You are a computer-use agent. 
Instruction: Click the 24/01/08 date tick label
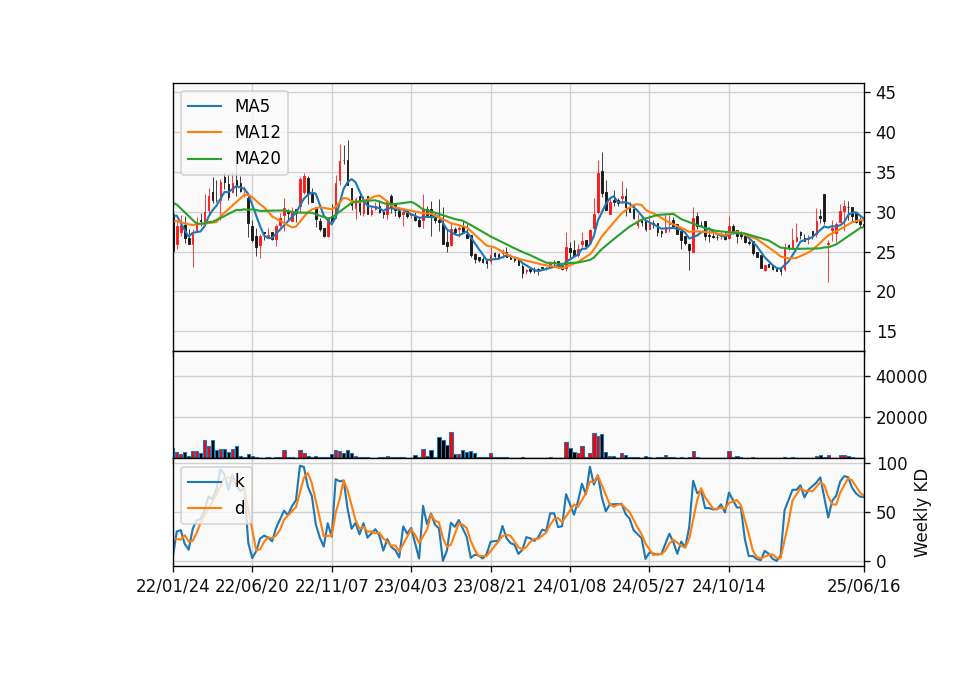569,586
